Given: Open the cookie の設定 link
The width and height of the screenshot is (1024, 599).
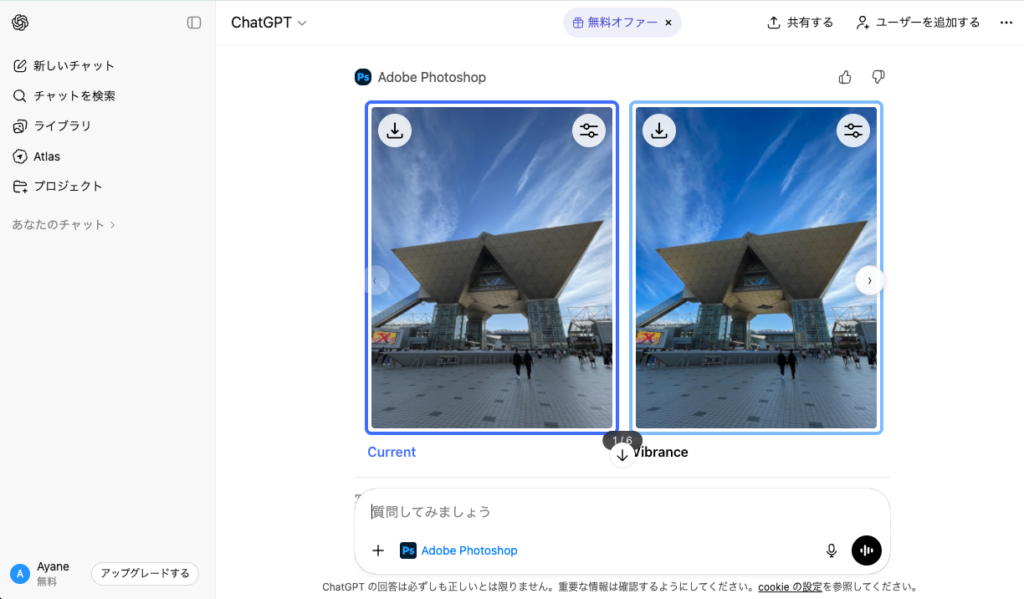Looking at the screenshot, I should 789,587.
